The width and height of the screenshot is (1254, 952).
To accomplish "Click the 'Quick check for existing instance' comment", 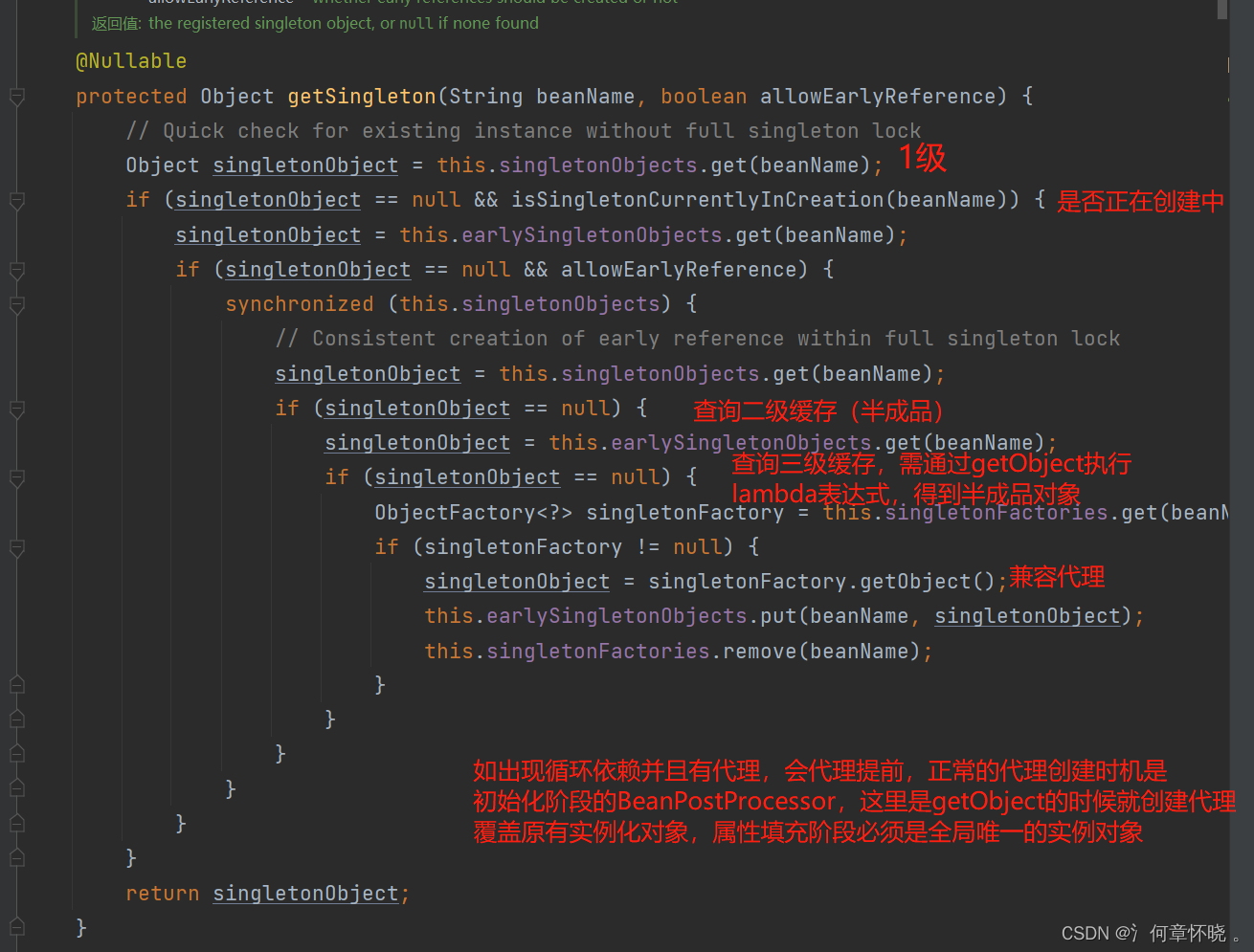I will coord(524,131).
